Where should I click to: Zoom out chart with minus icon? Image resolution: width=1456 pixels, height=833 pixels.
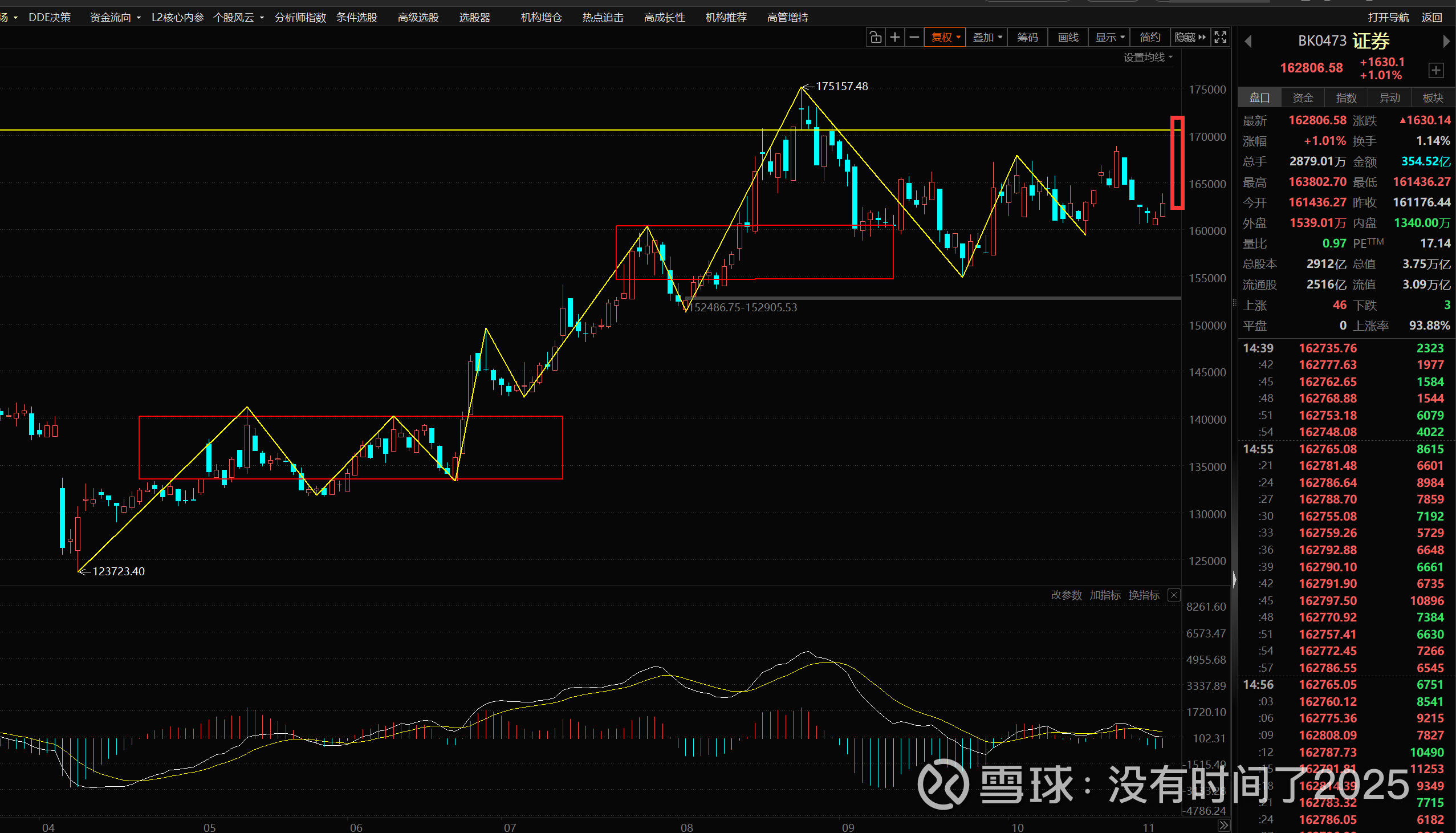(914, 38)
